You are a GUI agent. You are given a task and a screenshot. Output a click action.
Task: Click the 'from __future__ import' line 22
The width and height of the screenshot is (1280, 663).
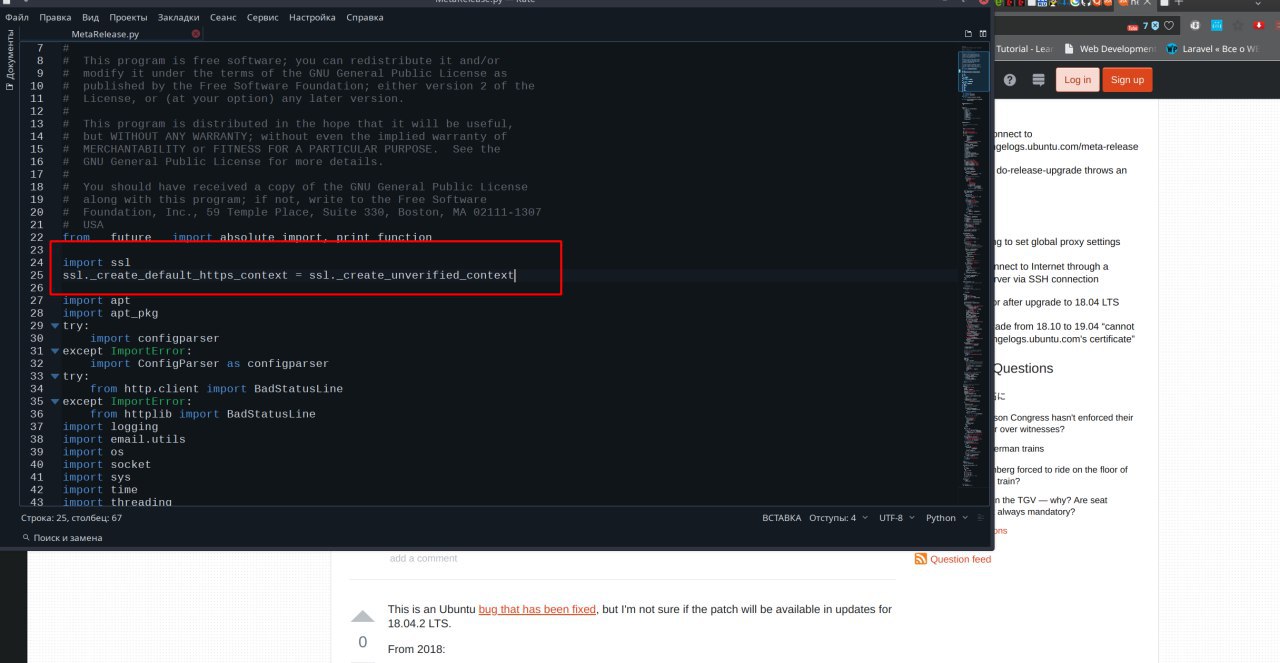(247, 237)
